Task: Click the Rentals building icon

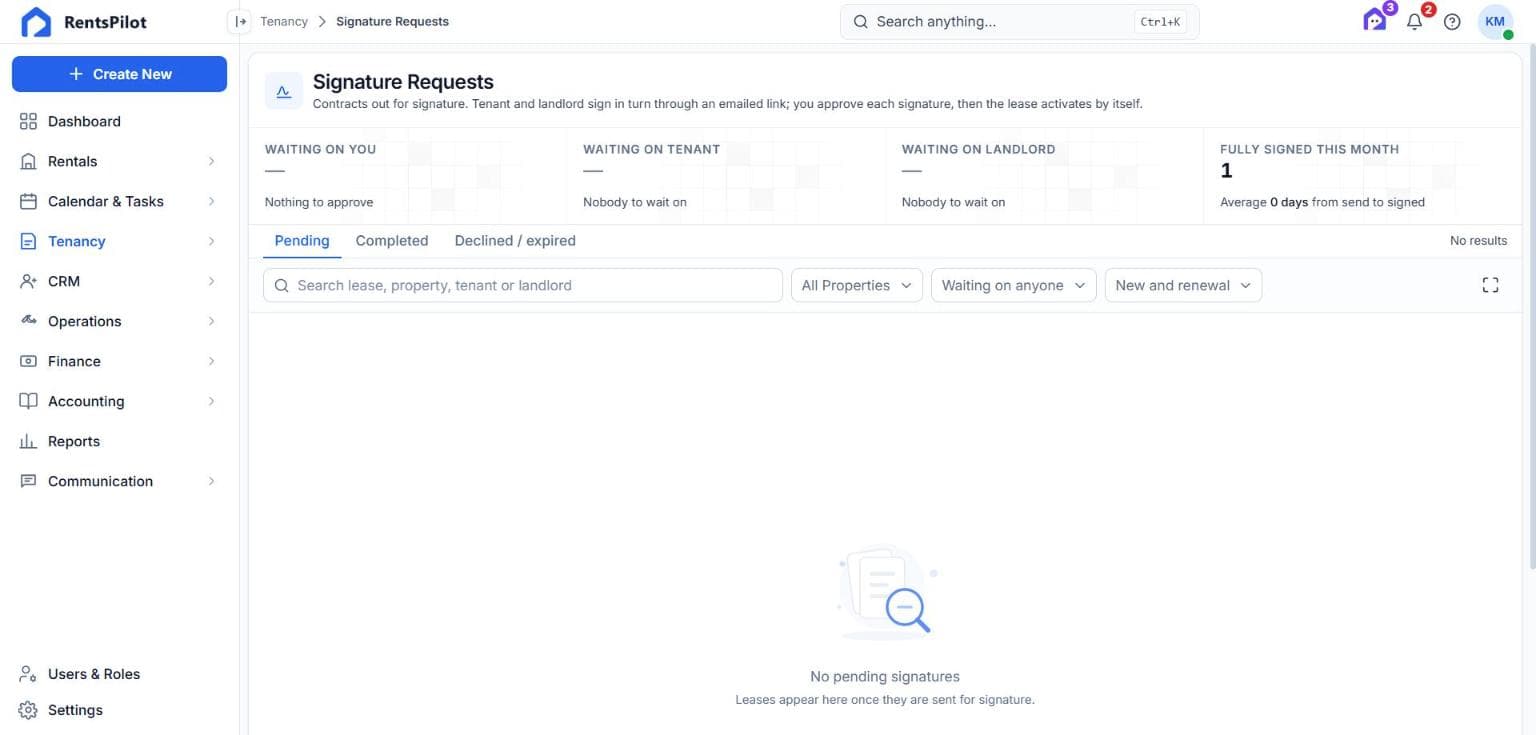Action: point(28,161)
